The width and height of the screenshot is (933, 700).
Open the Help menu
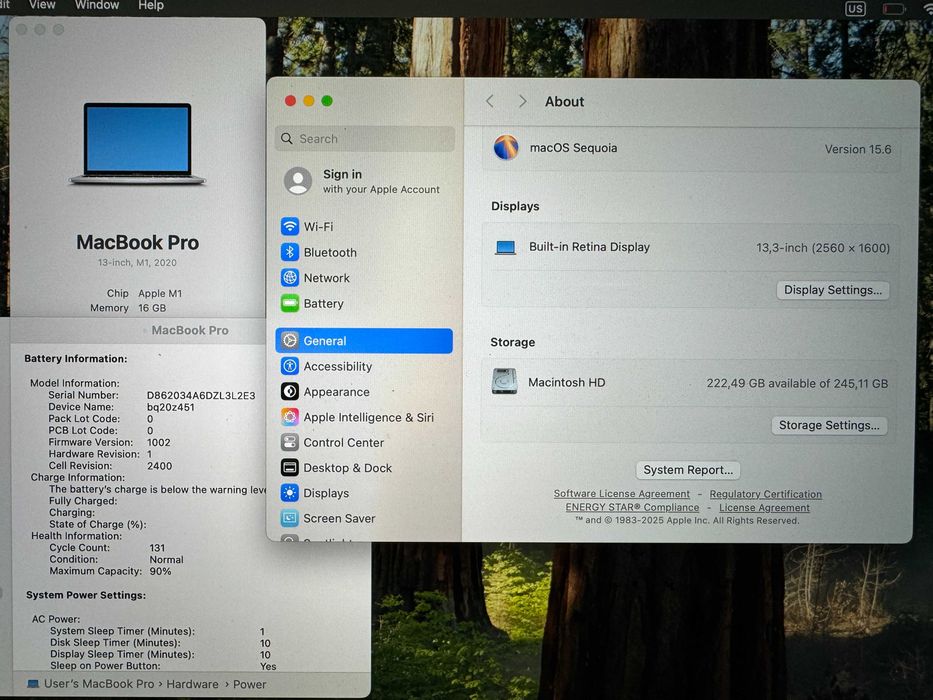(151, 5)
